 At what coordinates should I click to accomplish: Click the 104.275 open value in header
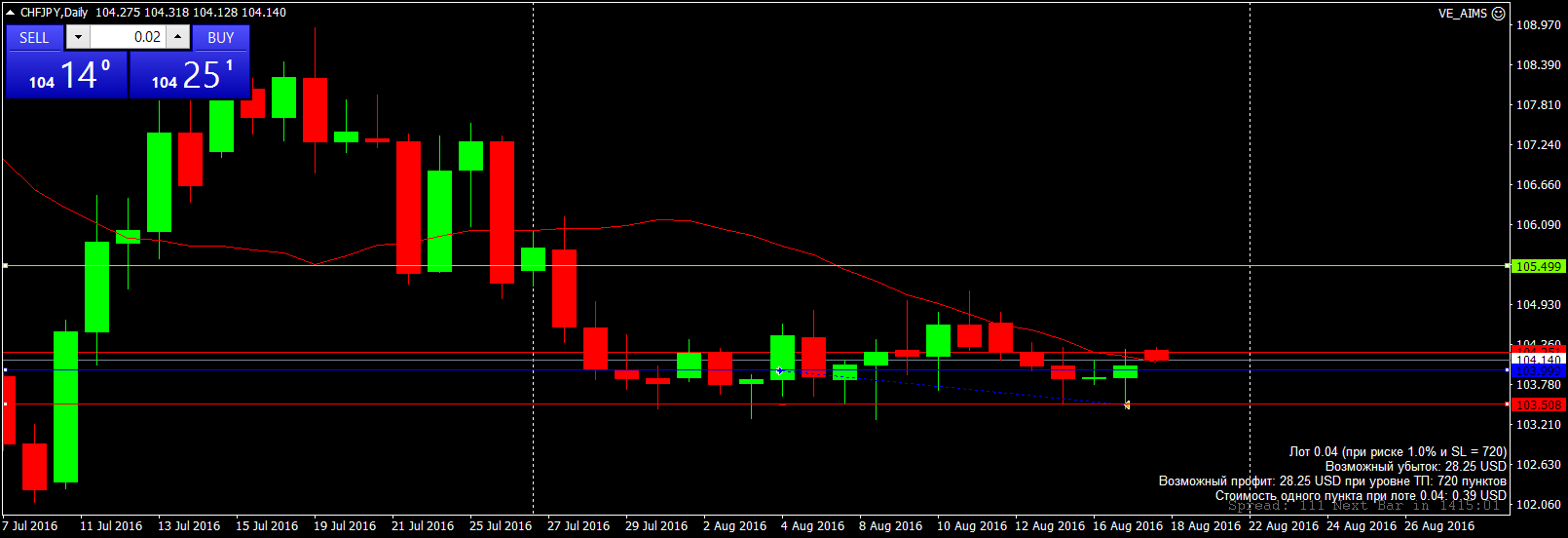(x=117, y=13)
